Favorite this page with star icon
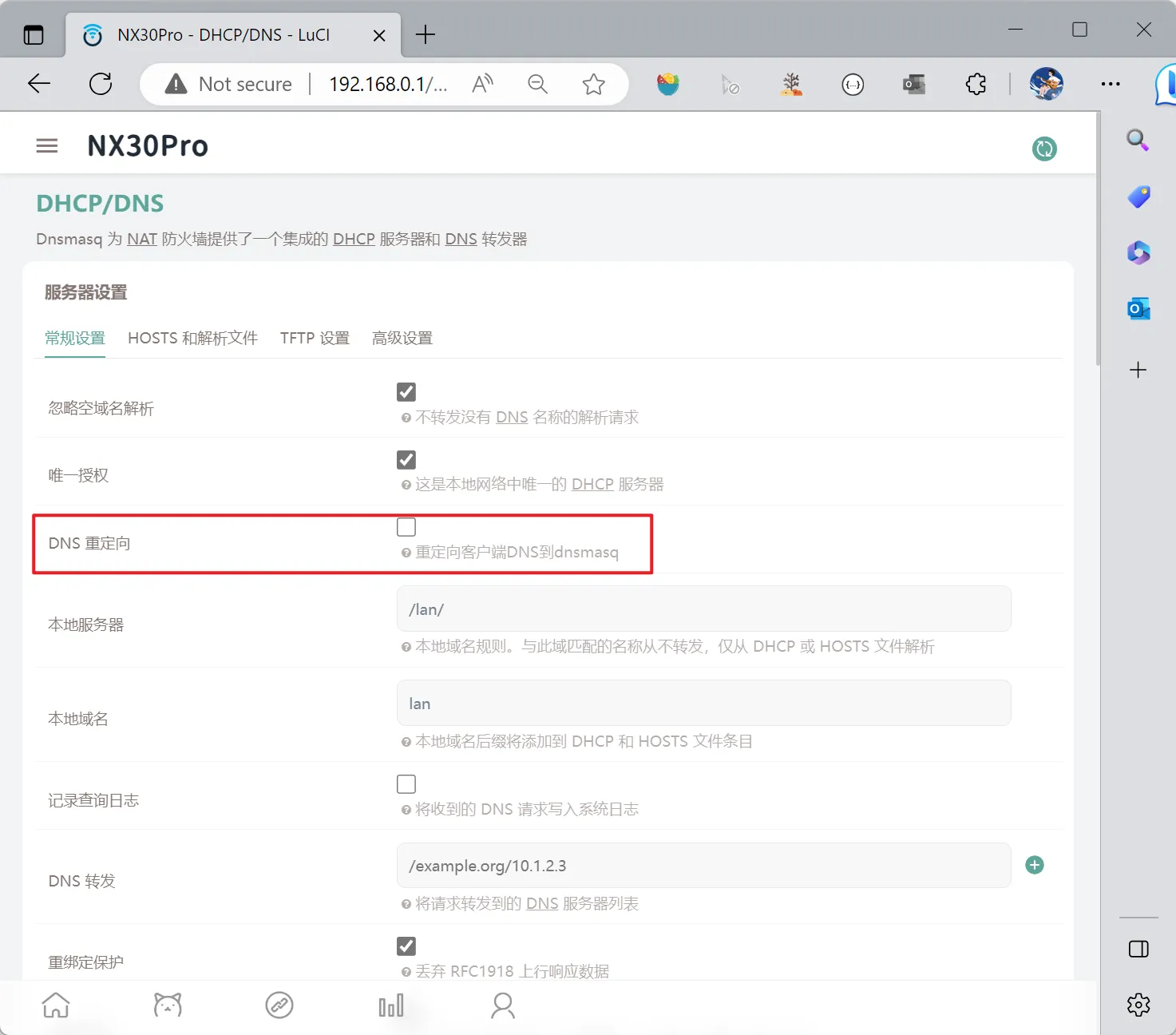 [593, 84]
